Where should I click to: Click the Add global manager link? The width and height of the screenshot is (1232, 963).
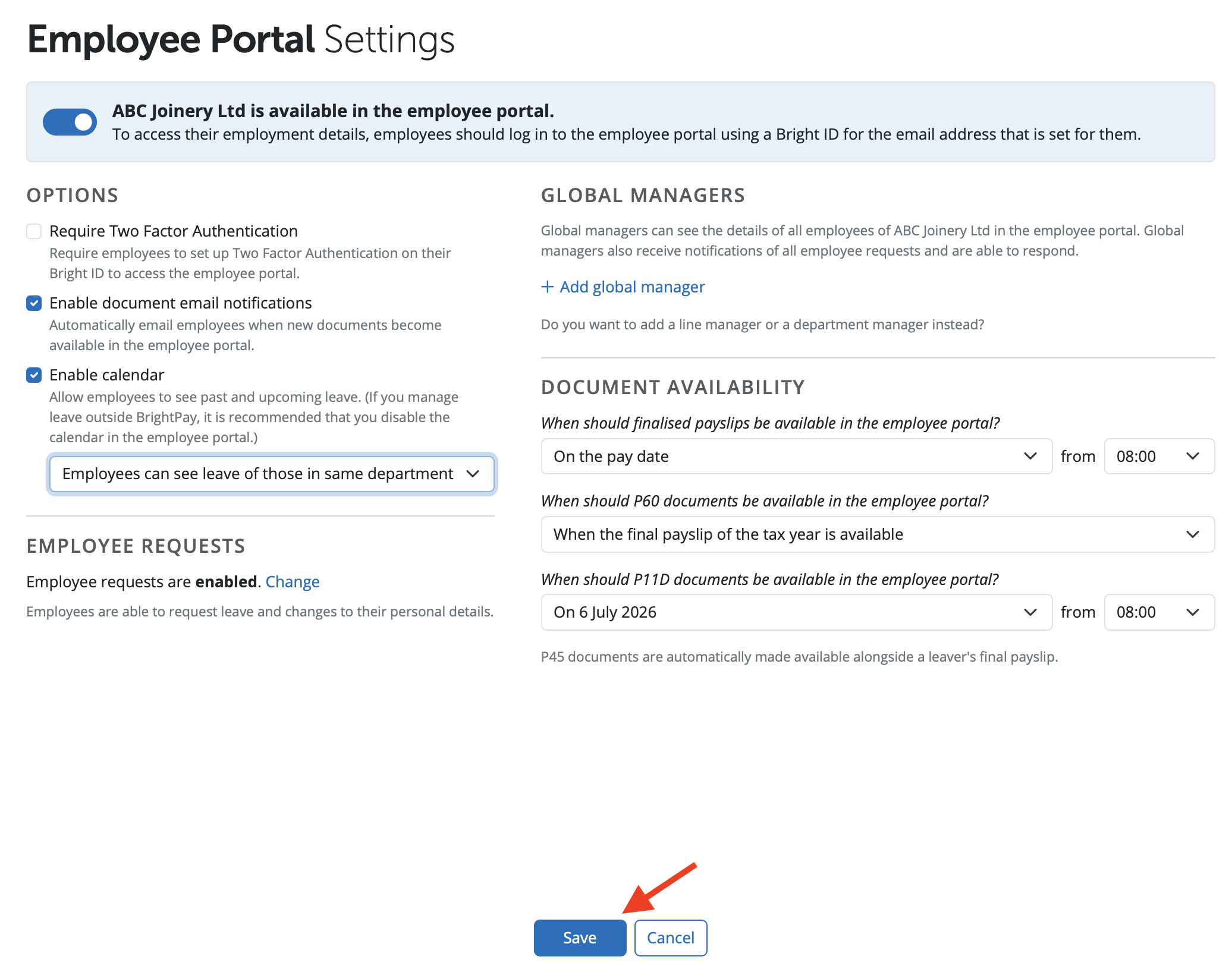[x=632, y=287]
